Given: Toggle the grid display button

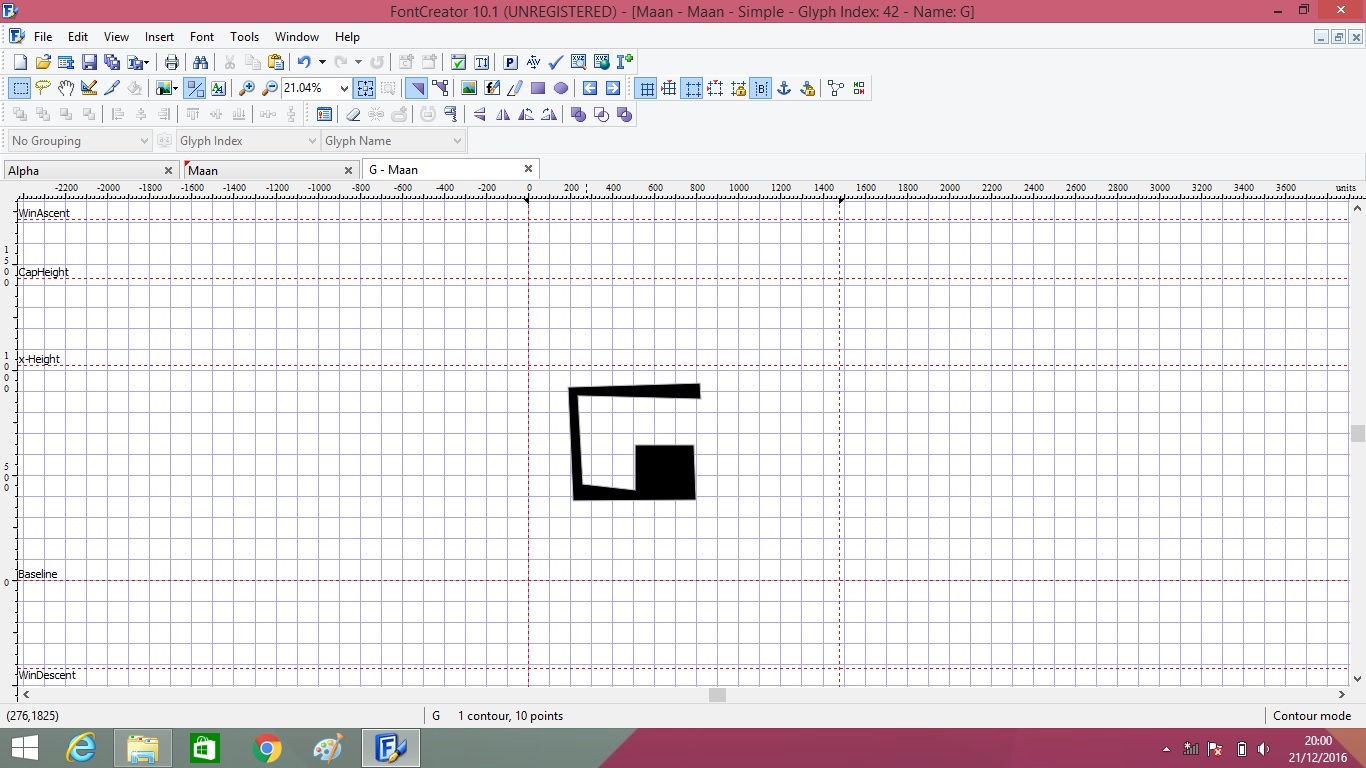Looking at the screenshot, I should 647,88.
